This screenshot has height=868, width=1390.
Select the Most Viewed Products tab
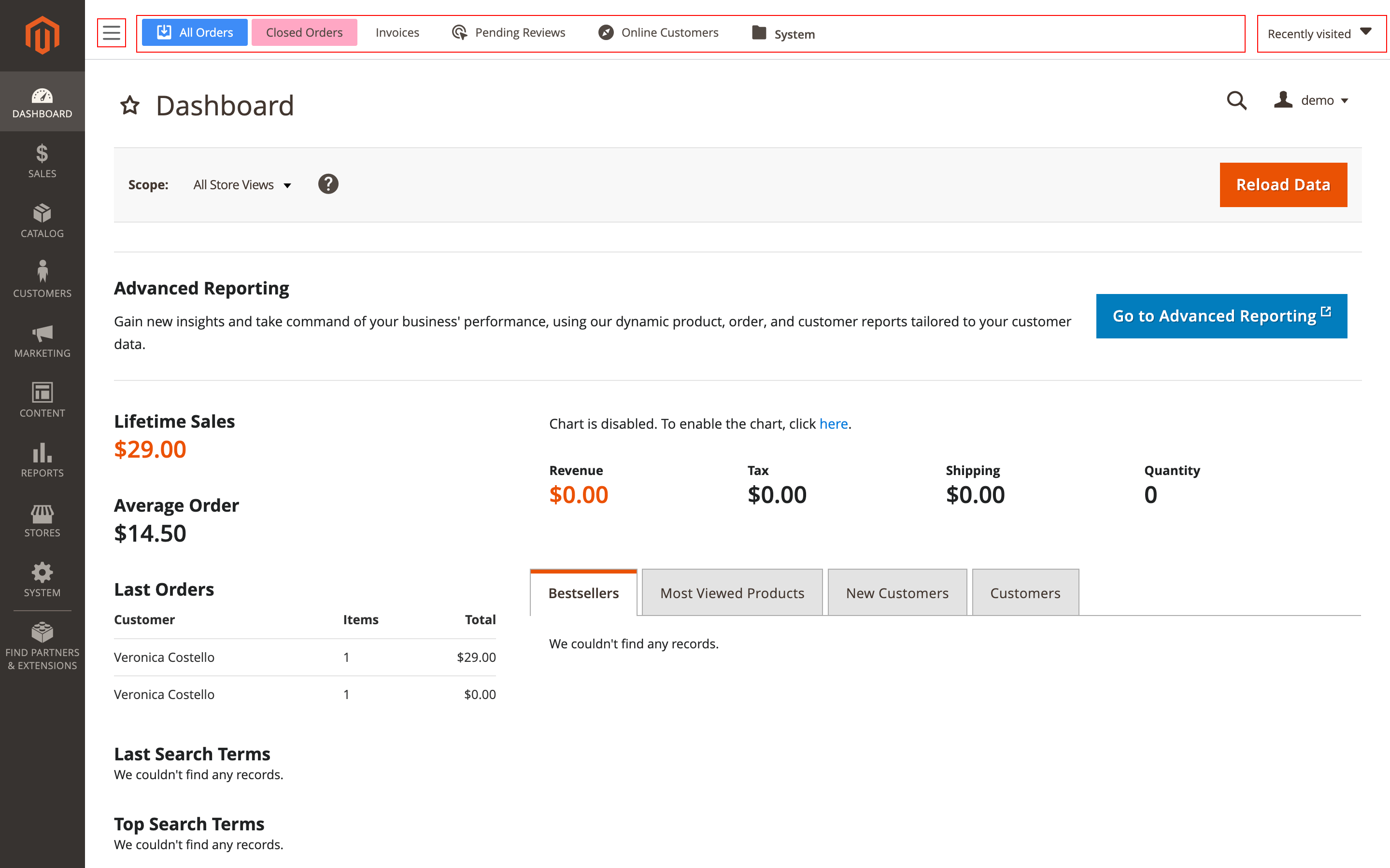(x=731, y=592)
